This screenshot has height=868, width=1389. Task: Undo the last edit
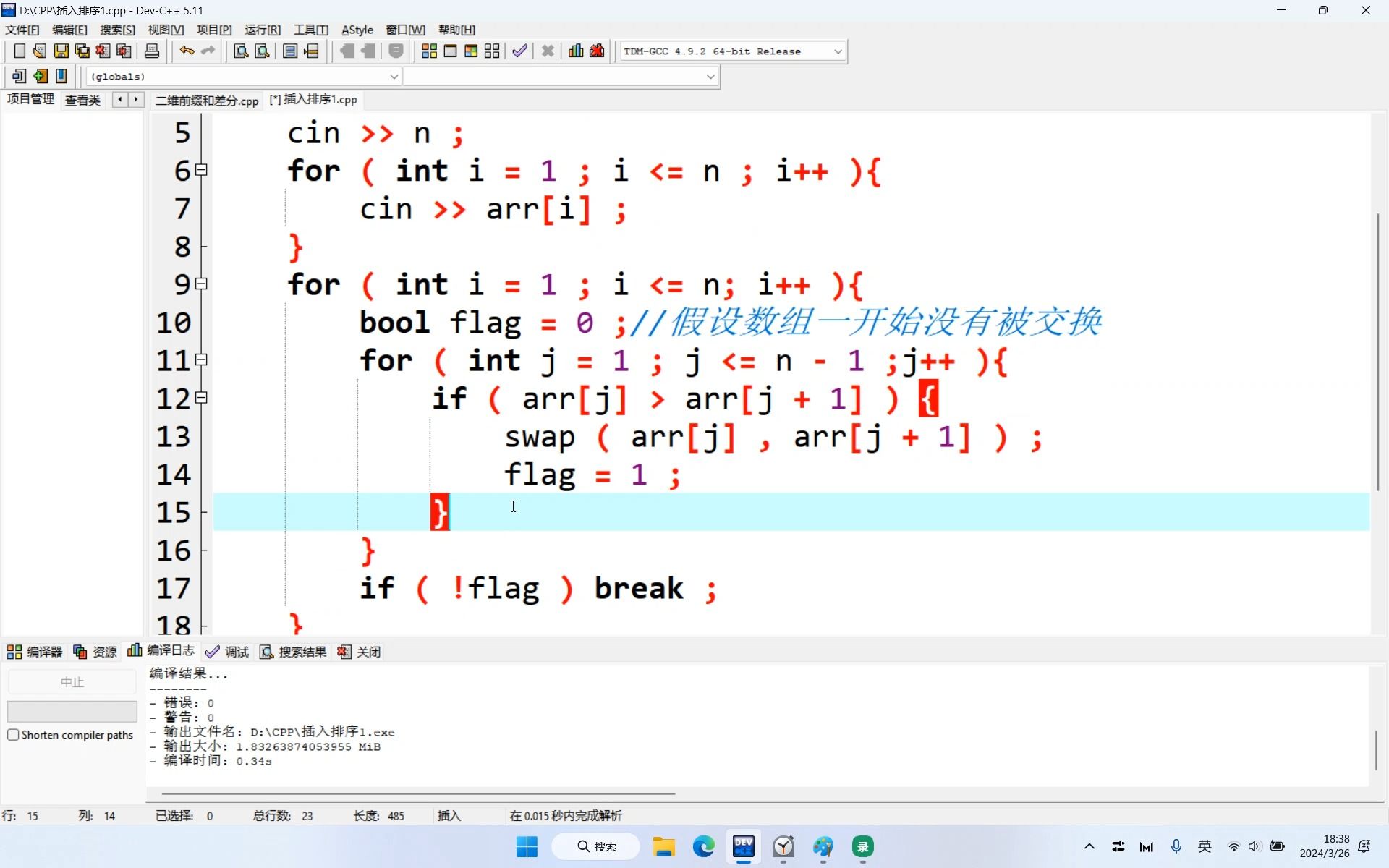187,51
